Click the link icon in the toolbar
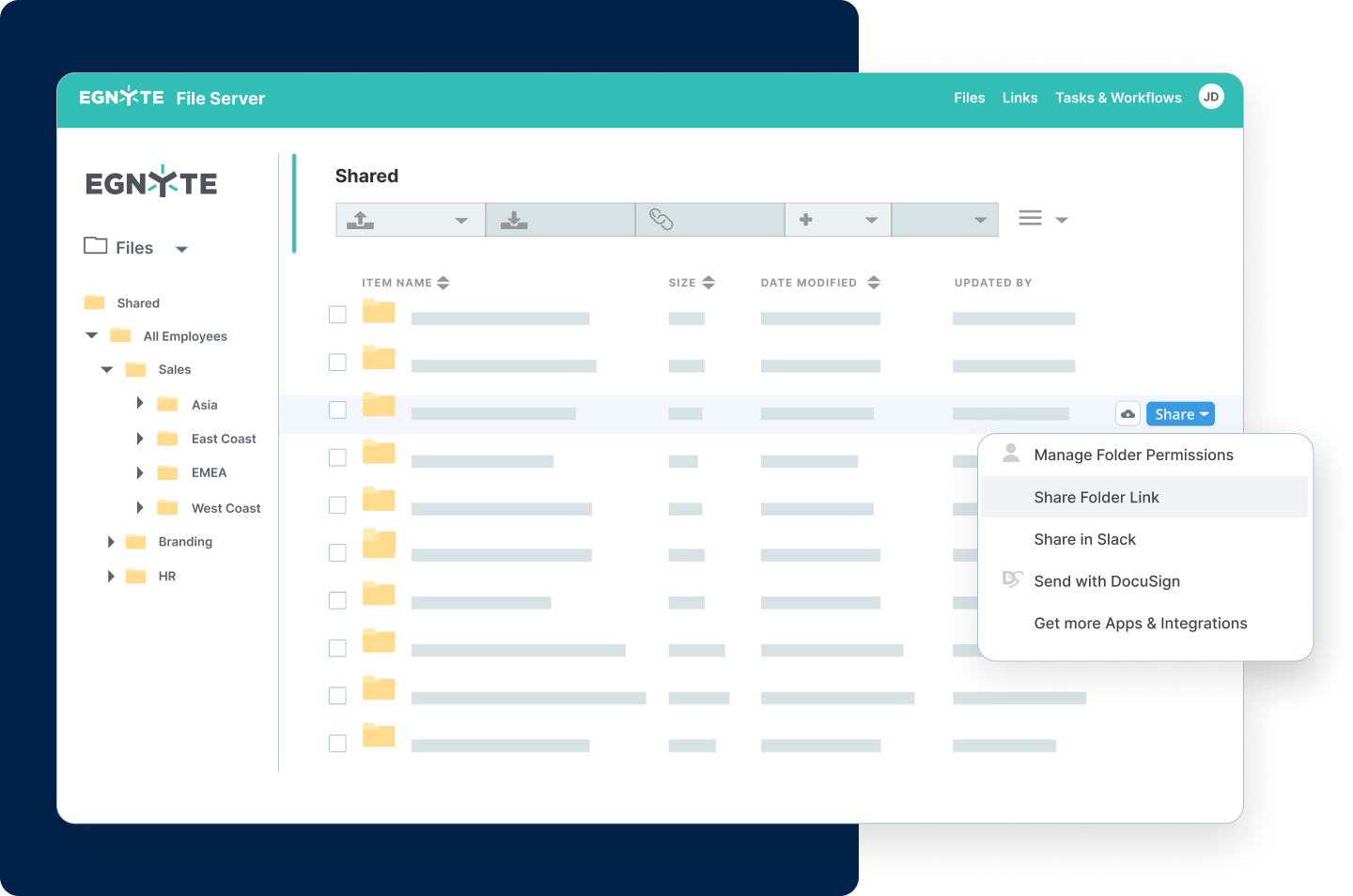This screenshot has width=1353, height=896. point(662,219)
